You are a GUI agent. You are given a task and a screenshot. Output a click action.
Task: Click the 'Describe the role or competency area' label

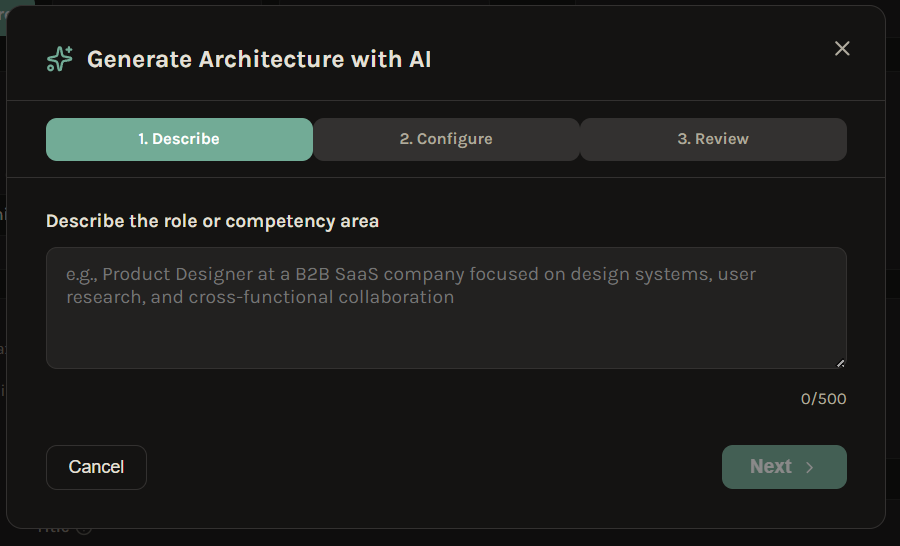212,221
